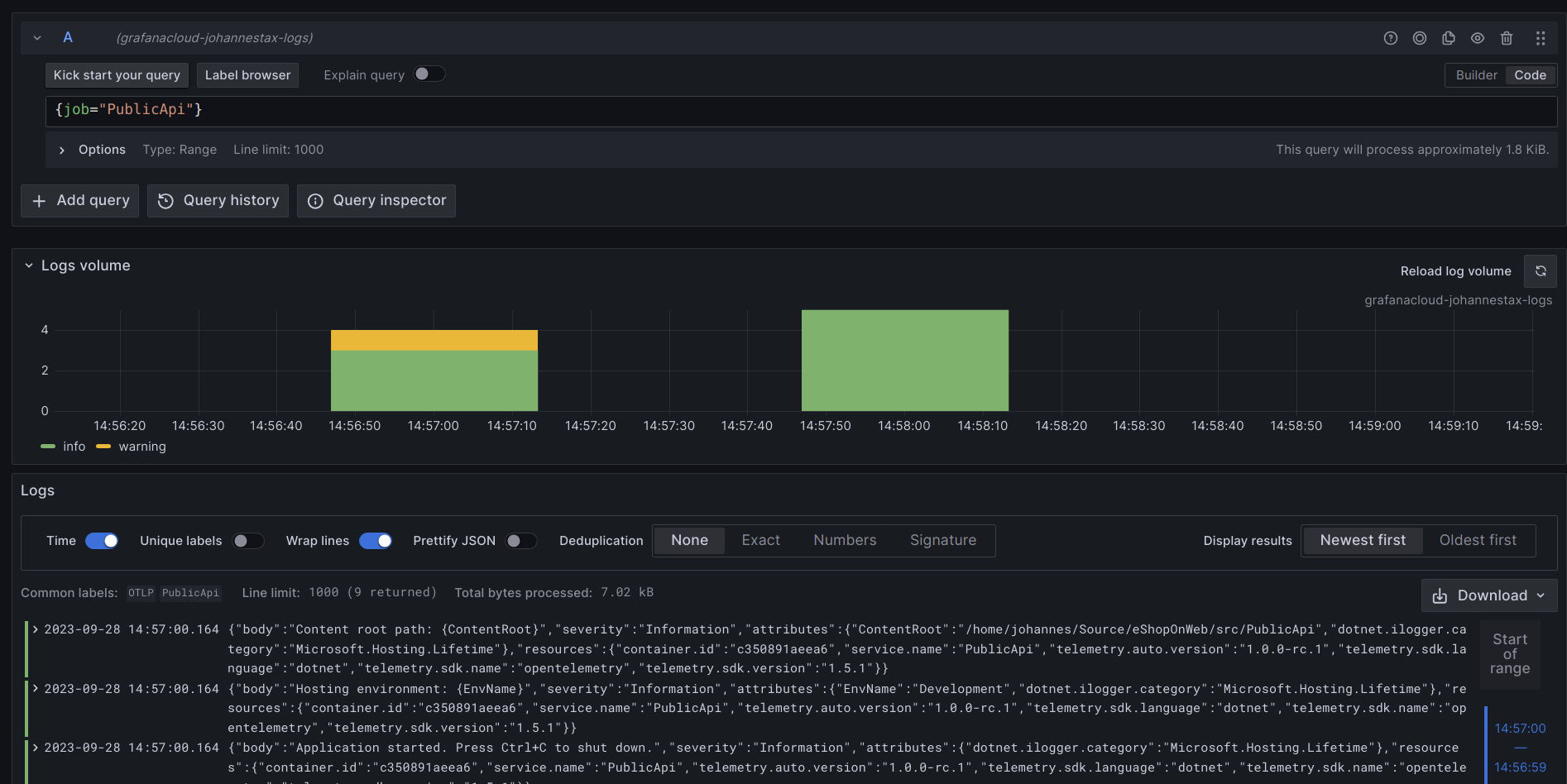Grab the drag handle dots icon on query A

(x=1540, y=38)
